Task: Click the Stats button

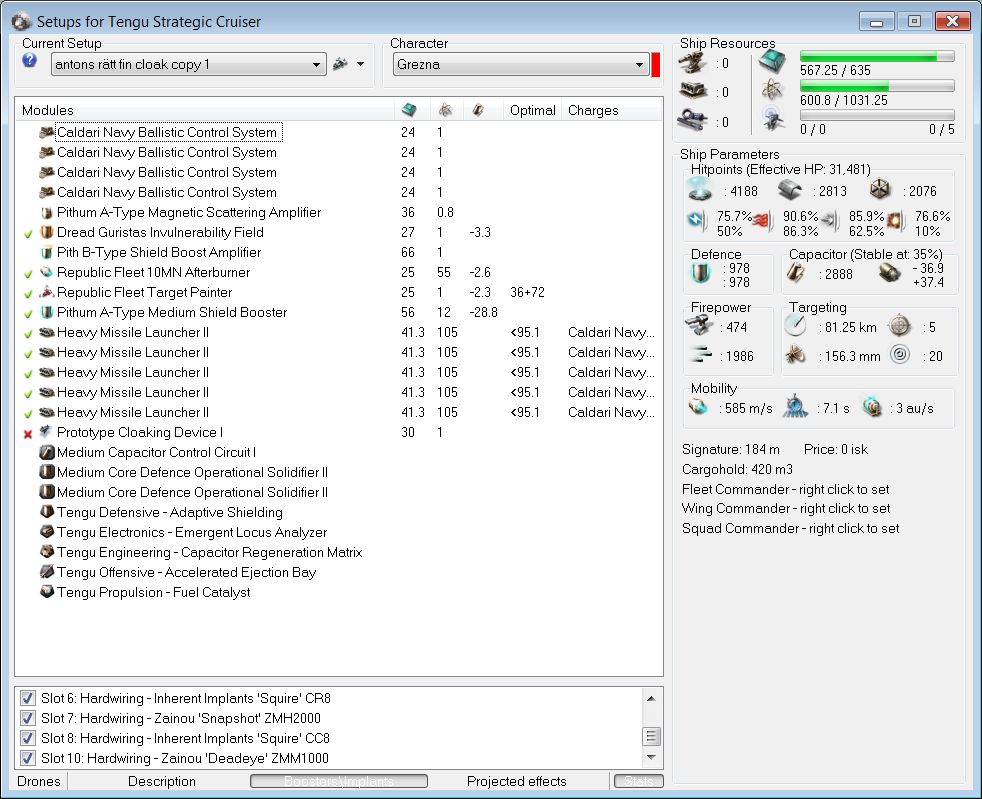Action: coord(638,781)
